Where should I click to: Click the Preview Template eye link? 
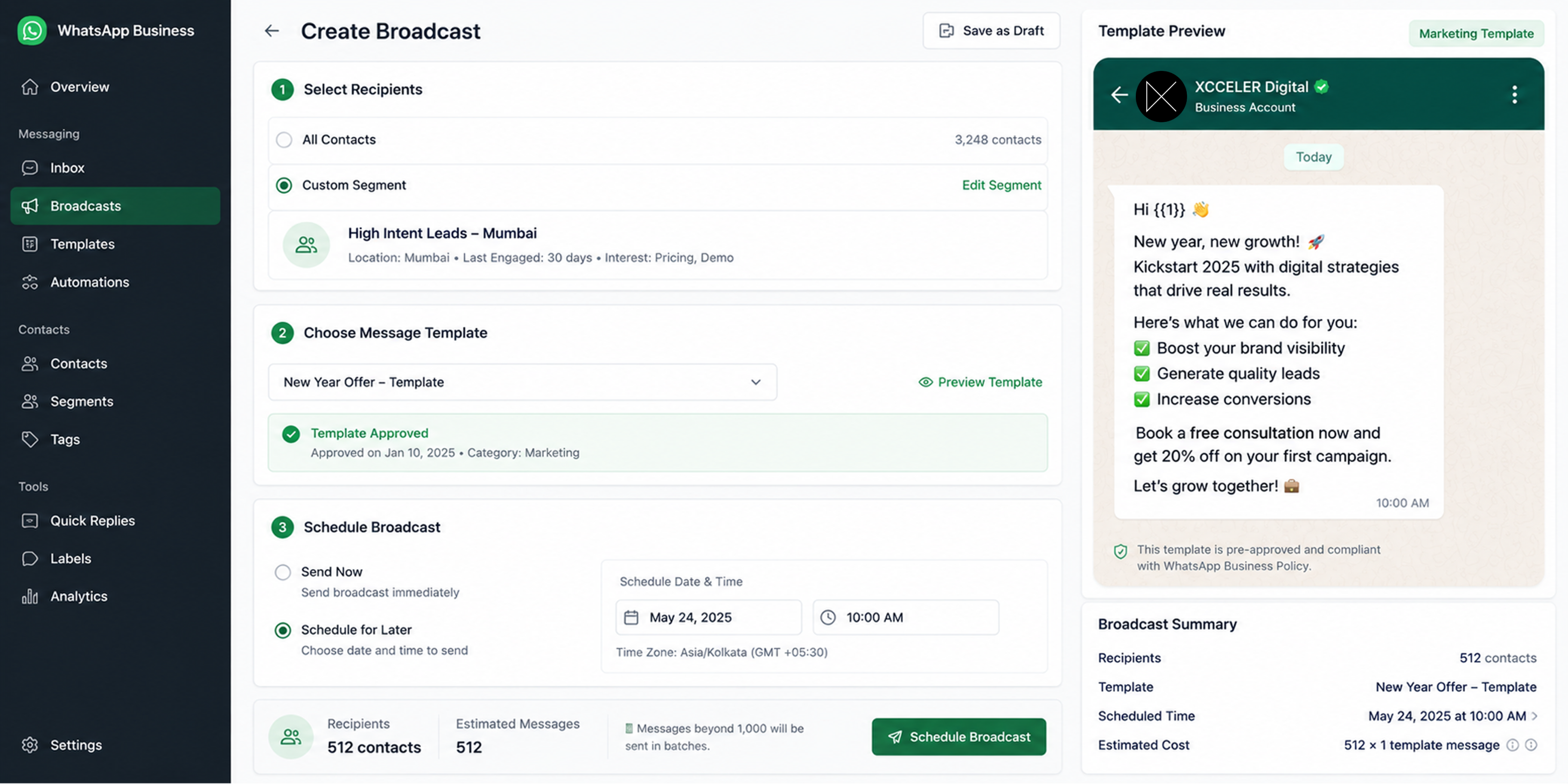point(980,382)
